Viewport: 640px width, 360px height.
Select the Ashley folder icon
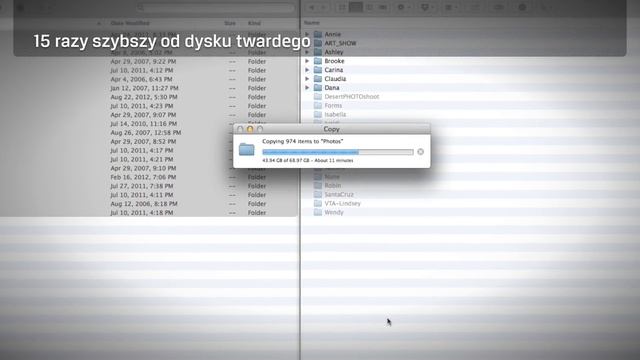[x=318, y=52]
